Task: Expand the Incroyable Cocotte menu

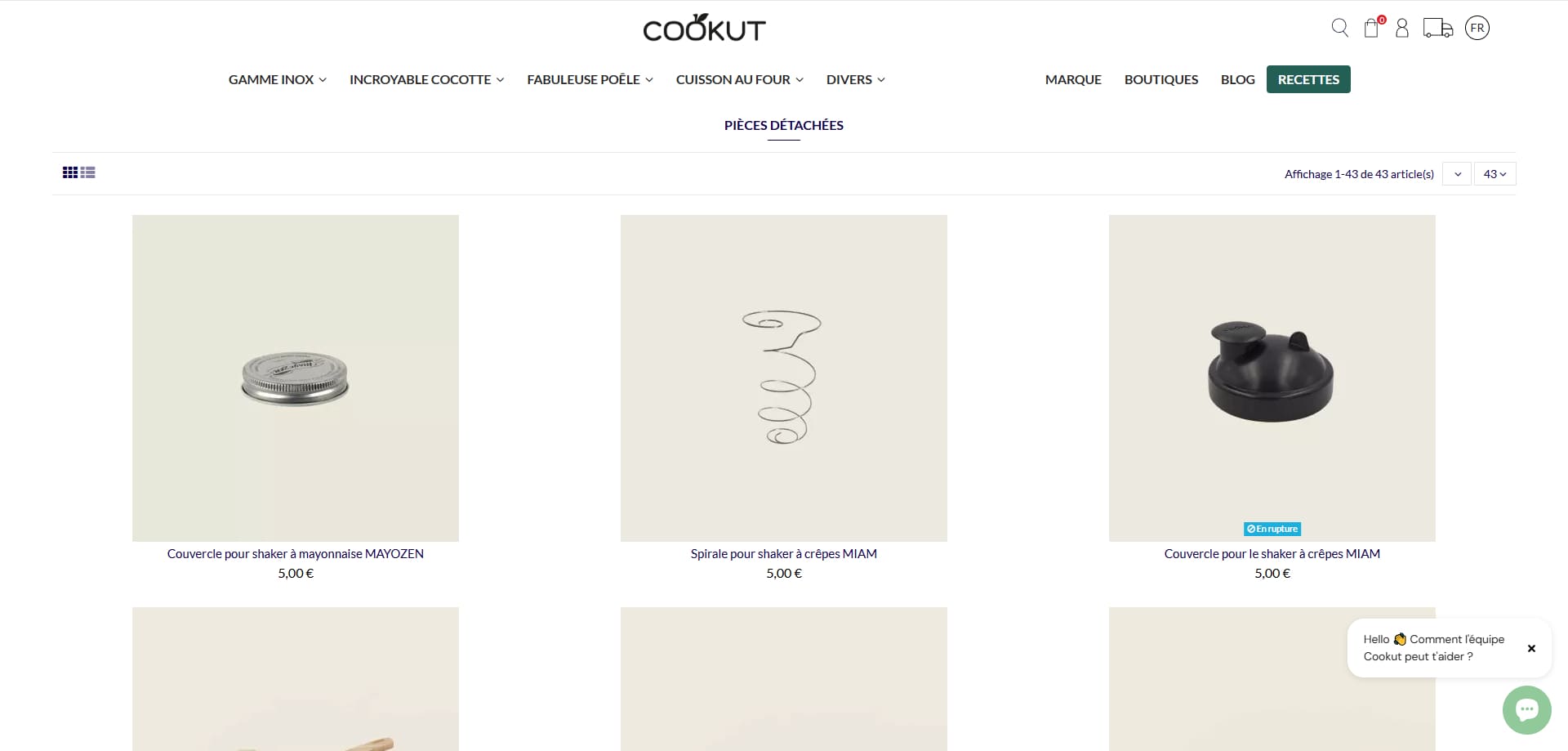Action: [426, 79]
